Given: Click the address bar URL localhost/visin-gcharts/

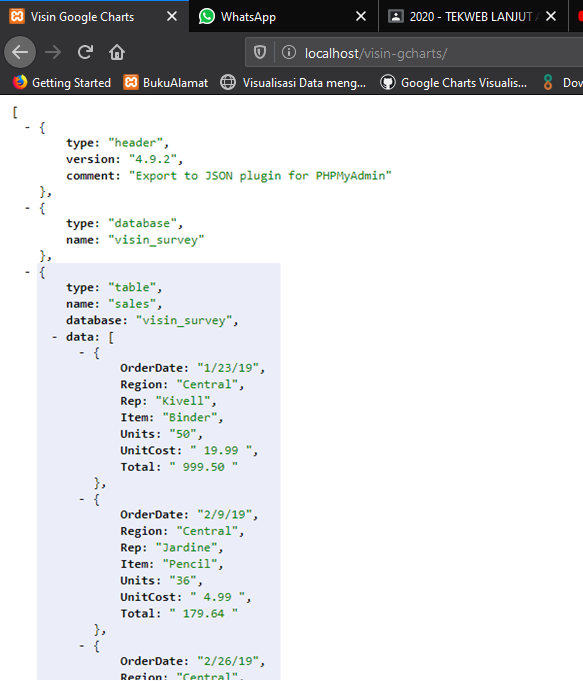Looking at the screenshot, I should [376, 53].
